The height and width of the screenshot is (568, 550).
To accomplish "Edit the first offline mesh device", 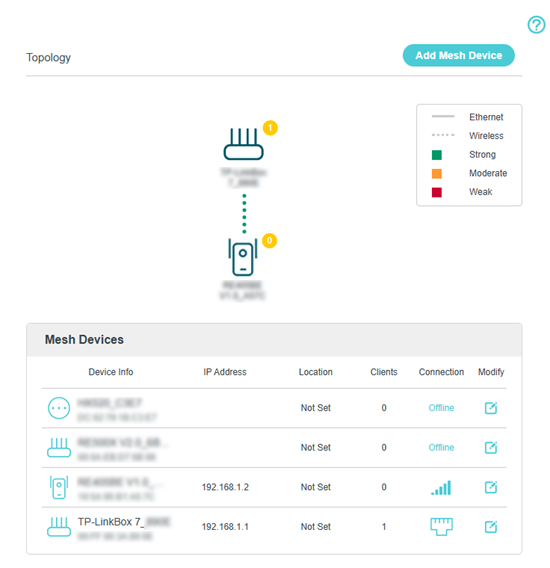I will click(491, 408).
